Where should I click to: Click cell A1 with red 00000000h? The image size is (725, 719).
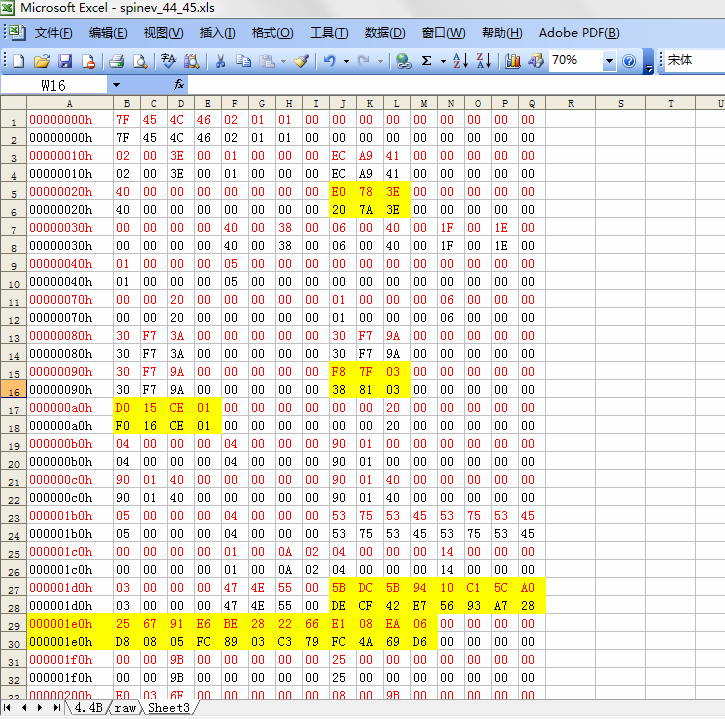tap(70, 119)
